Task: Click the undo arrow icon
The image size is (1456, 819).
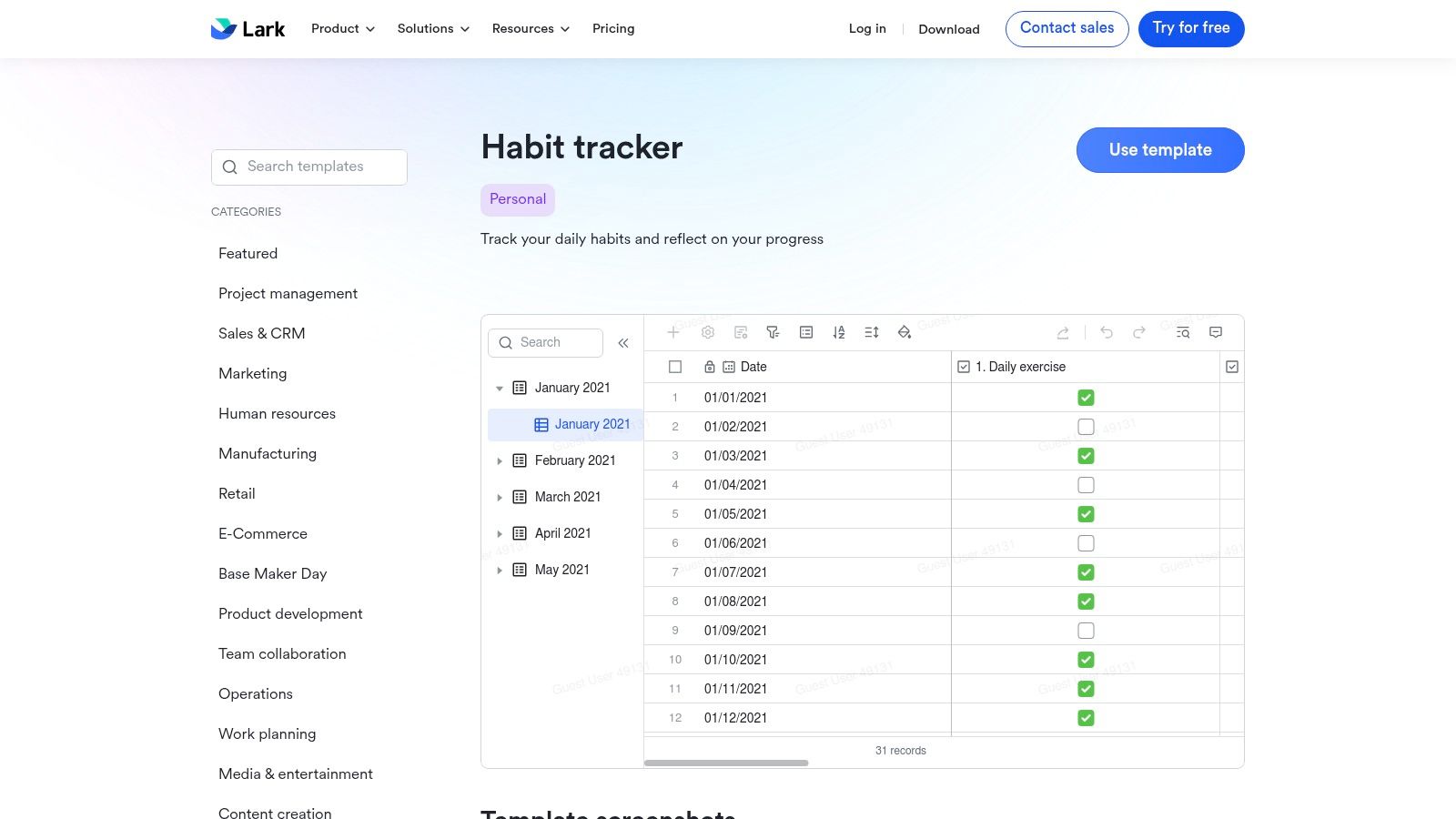Action: click(x=1107, y=332)
